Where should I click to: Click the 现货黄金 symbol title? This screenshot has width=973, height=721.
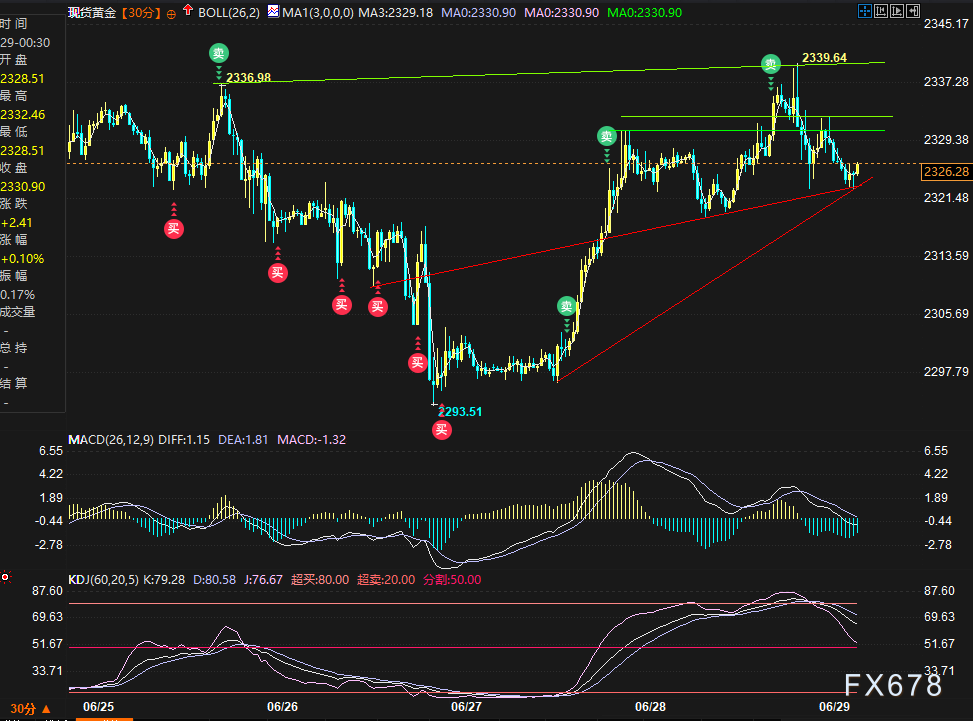click(x=92, y=13)
